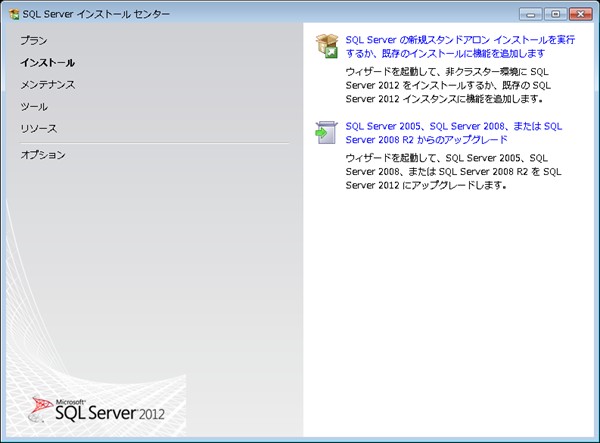
Task: Click the upgrade description text starting ウィザードを起動して、SQL Server 2005
Action: (453, 172)
